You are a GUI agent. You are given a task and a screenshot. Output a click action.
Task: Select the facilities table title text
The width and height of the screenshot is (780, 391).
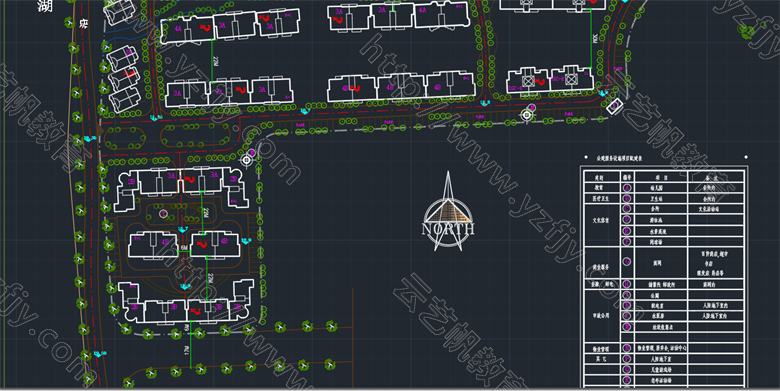tap(619, 158)
